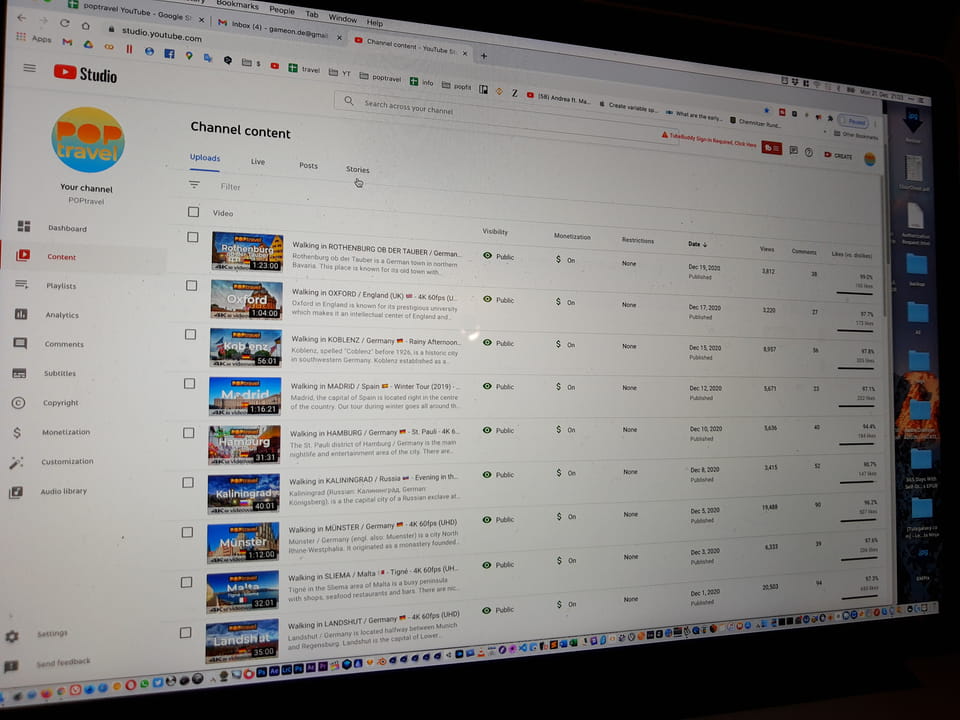Open visibility options for Rothenburg video
The height and width of the screenshot is (720, 960).
498,256
